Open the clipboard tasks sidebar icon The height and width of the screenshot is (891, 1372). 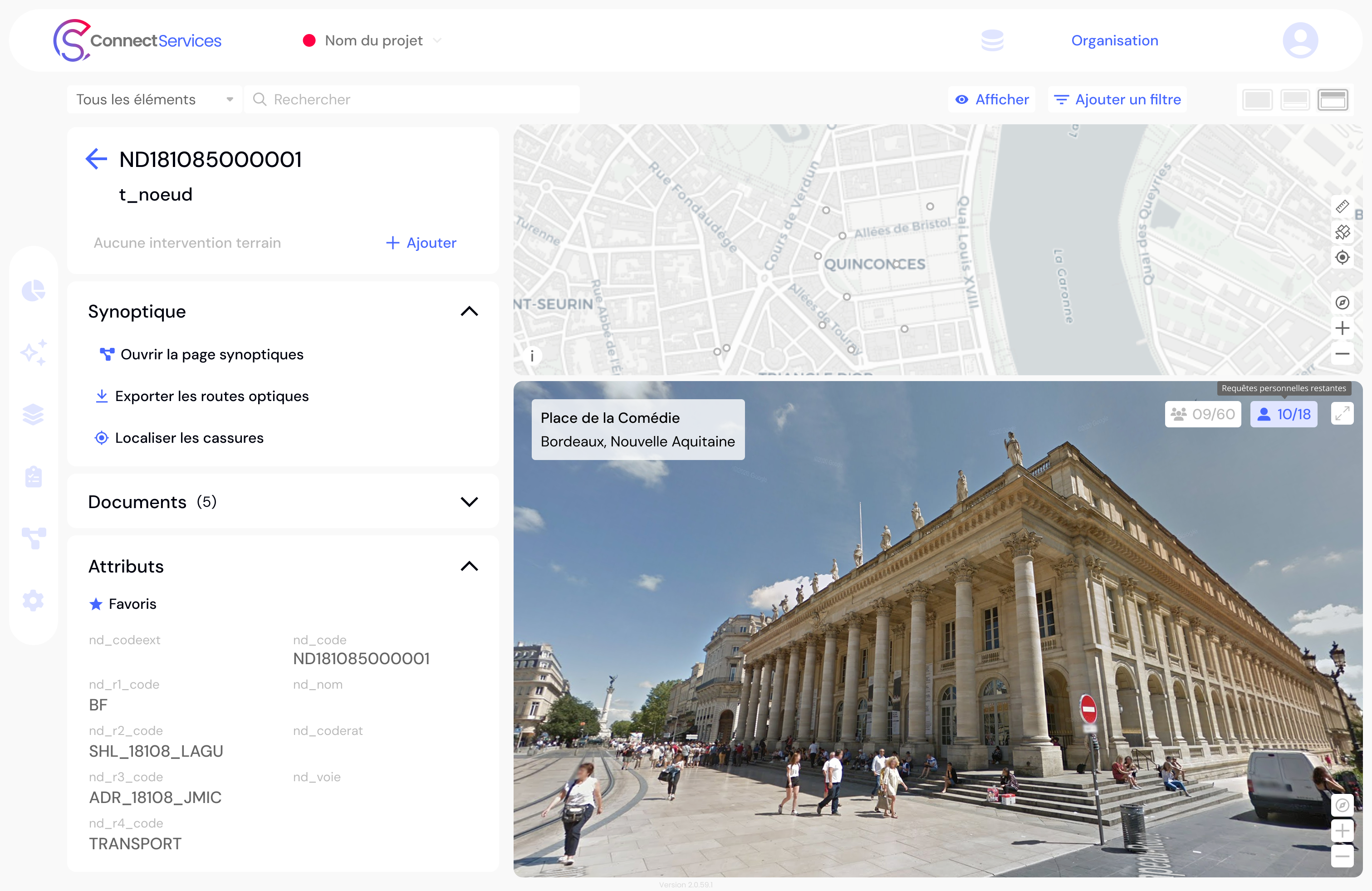click(x=34, y=477)
